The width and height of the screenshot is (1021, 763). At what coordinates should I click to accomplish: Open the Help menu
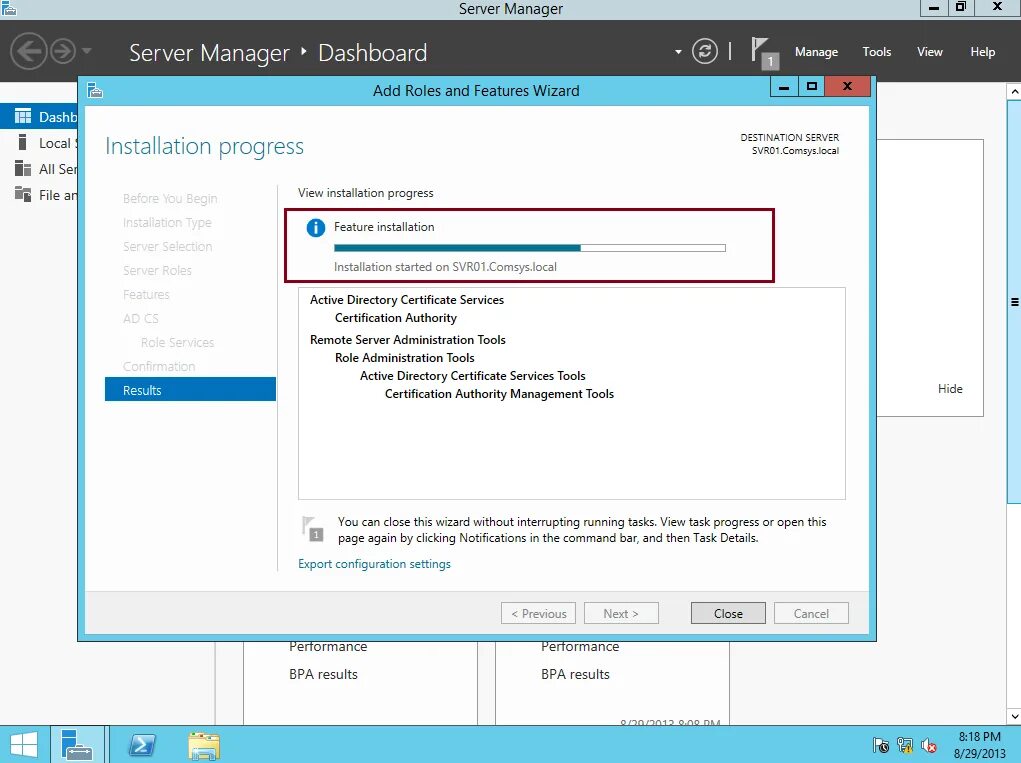[x=982, y=51]
